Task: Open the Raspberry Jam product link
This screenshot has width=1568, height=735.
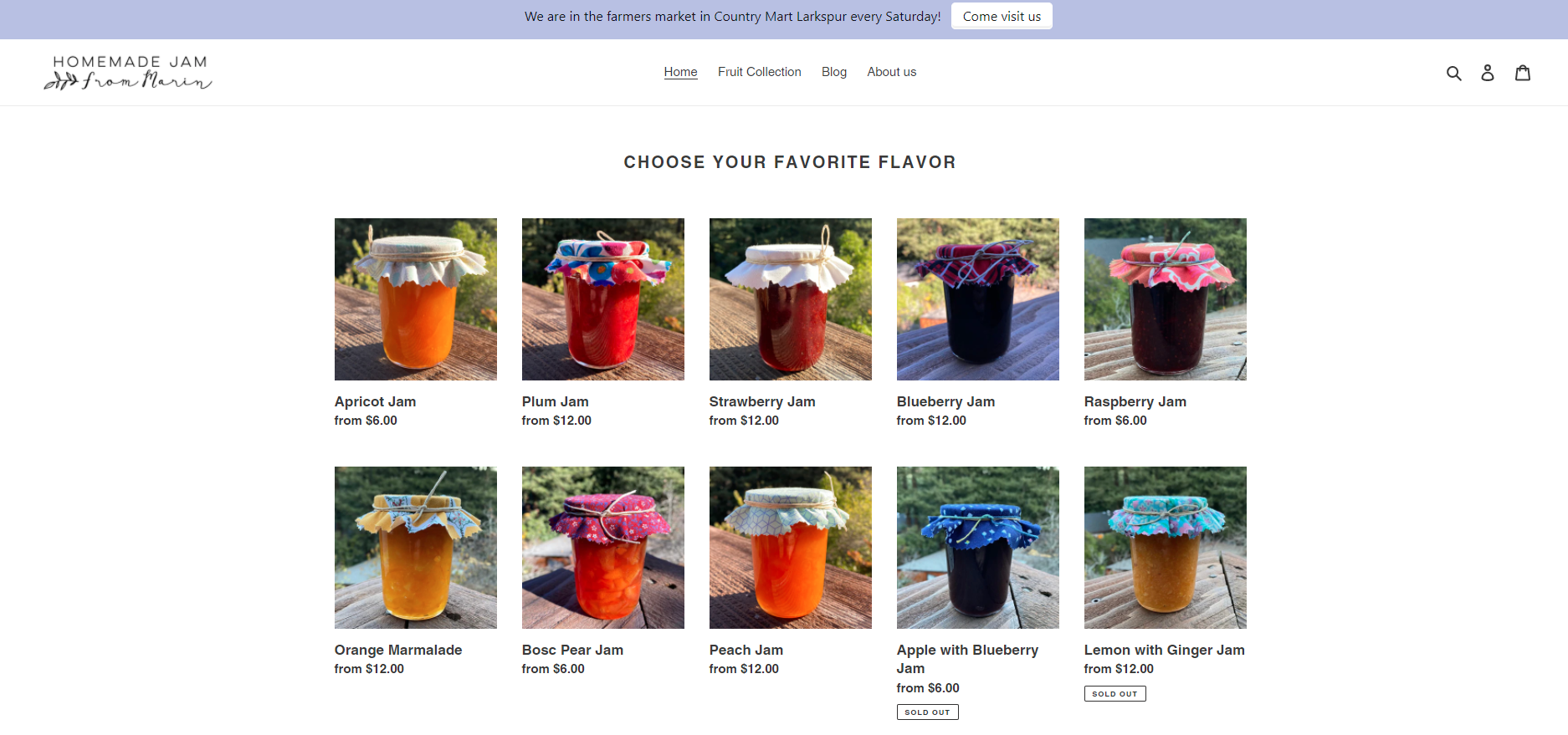Action: (x=1135, y=401)
